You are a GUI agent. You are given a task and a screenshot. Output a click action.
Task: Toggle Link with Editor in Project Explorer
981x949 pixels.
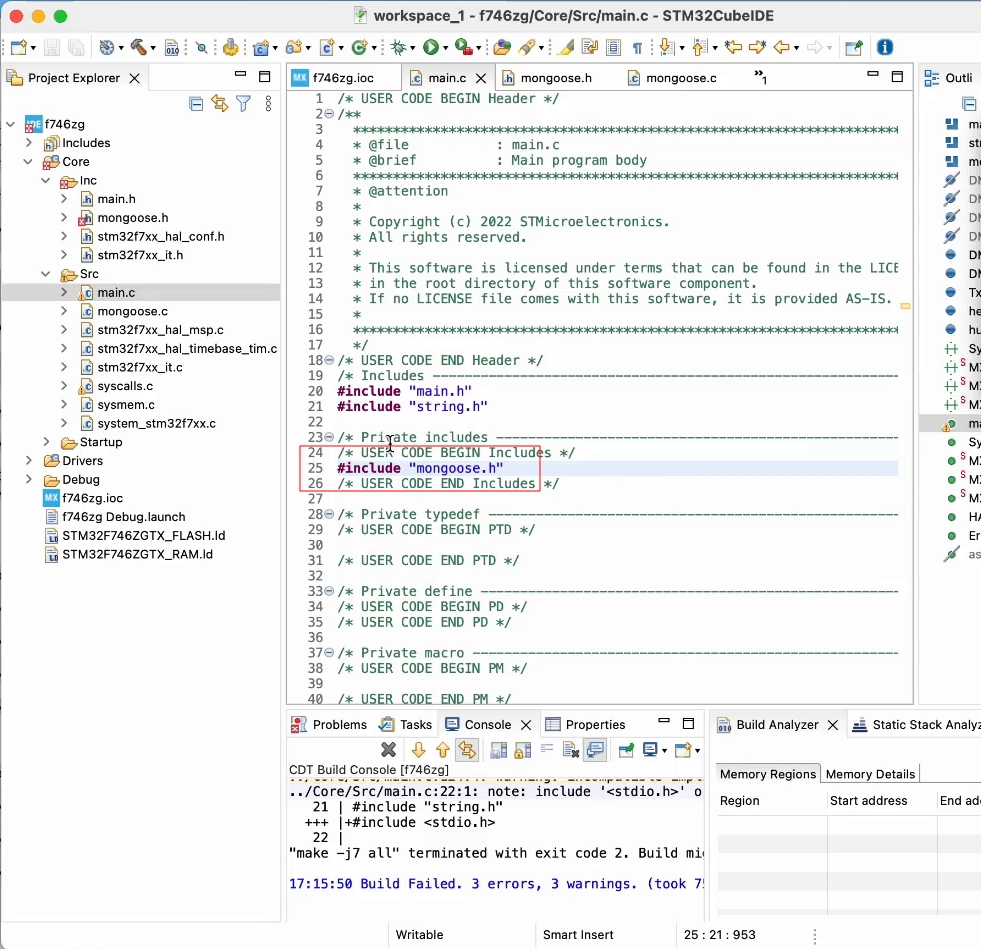coord(219,104)
